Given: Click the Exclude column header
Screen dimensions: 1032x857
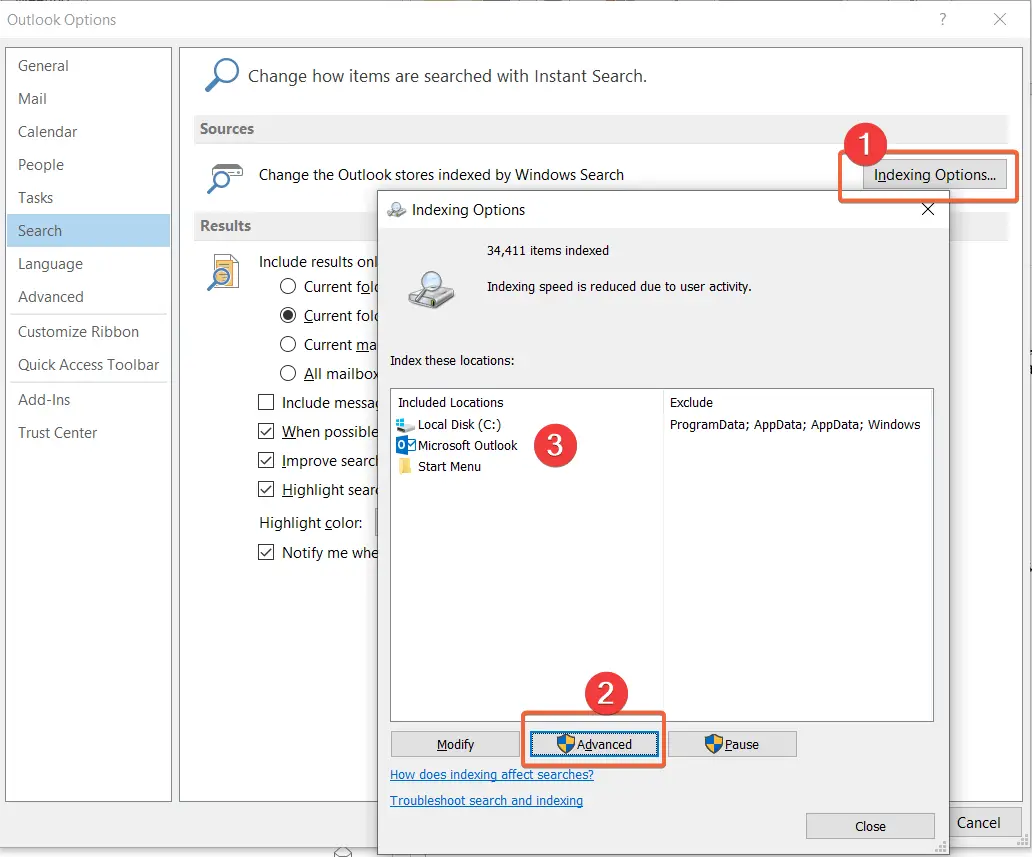Looking at the screenshot, I should point(691,402).
